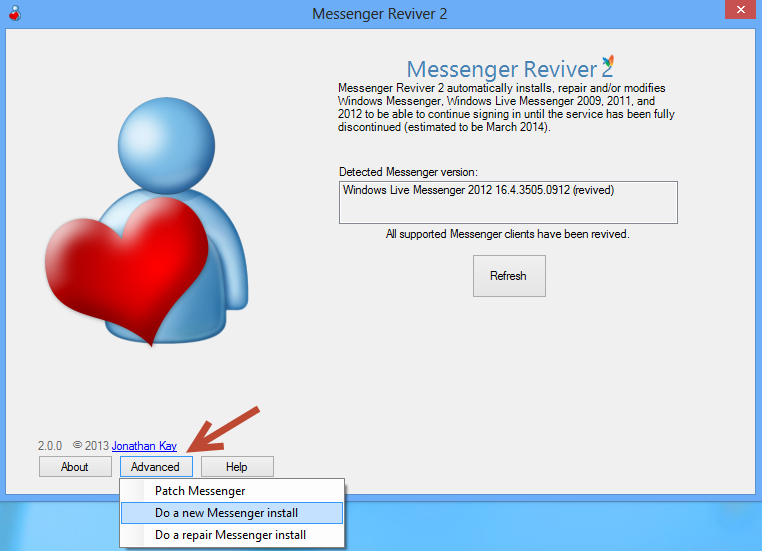762x551 pixels.
Task: Click the Messenger Reviver title bar icon
Action: pos(15,13)
